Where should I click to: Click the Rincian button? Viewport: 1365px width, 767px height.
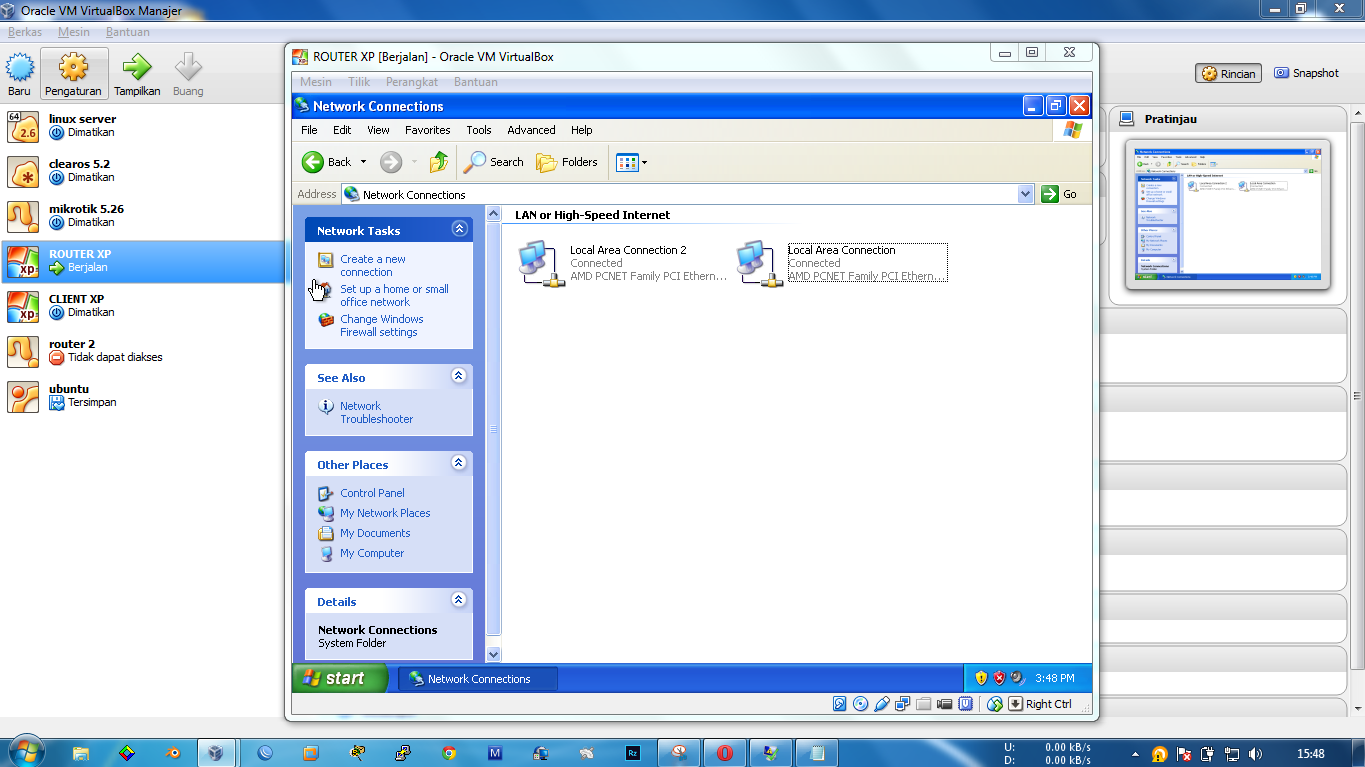[1228, 73]
